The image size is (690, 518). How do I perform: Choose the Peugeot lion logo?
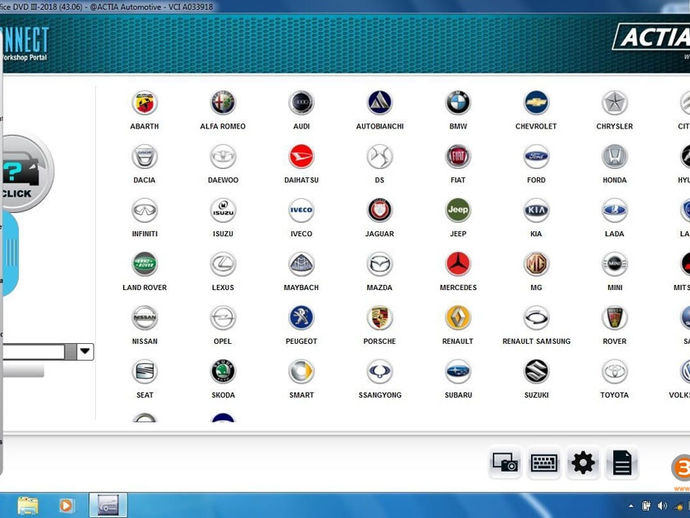pyautogui.click(x=301, y=318)
